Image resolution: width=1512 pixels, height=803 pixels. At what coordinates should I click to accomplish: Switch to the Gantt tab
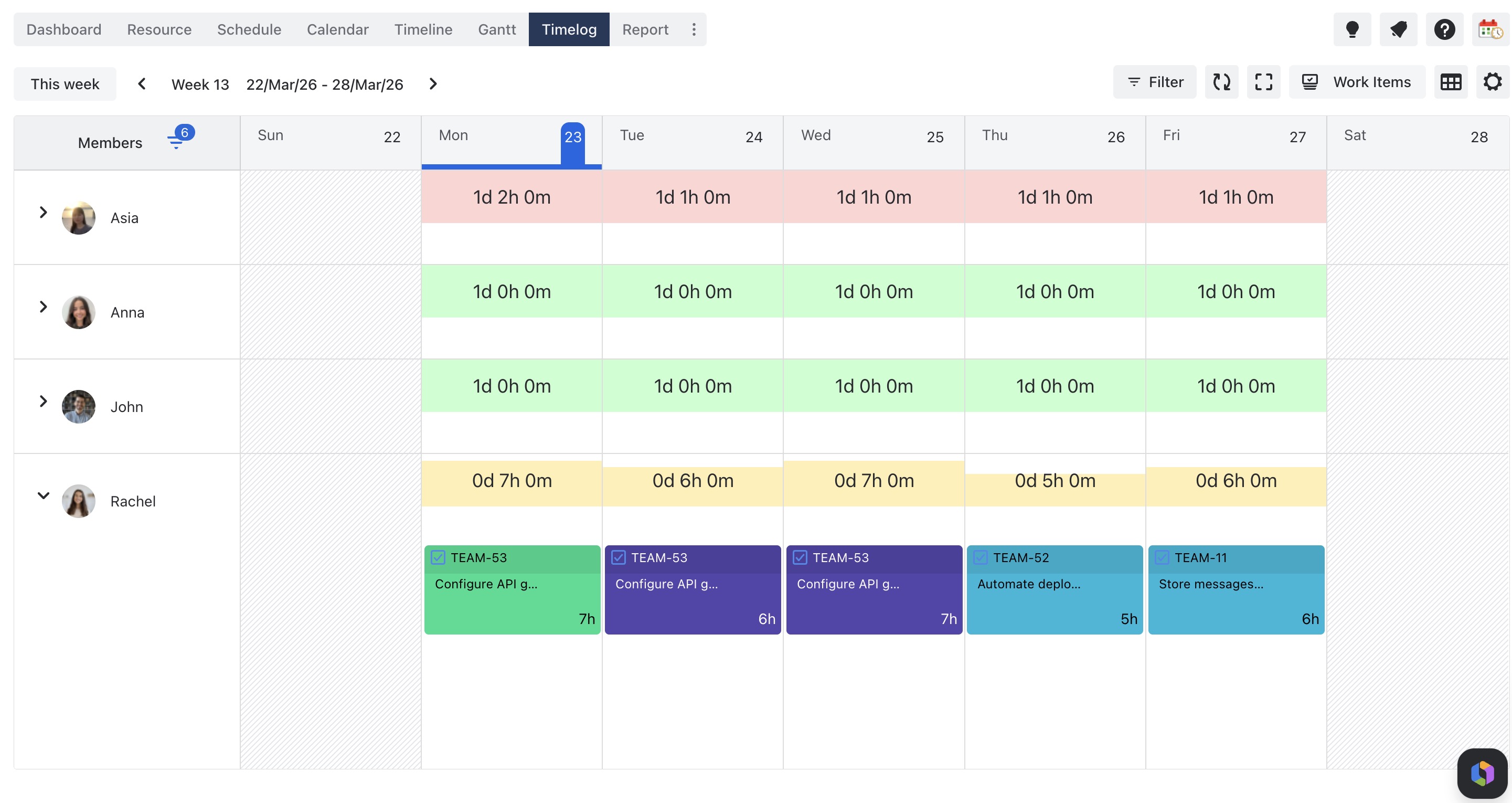(x=496, y=29)
